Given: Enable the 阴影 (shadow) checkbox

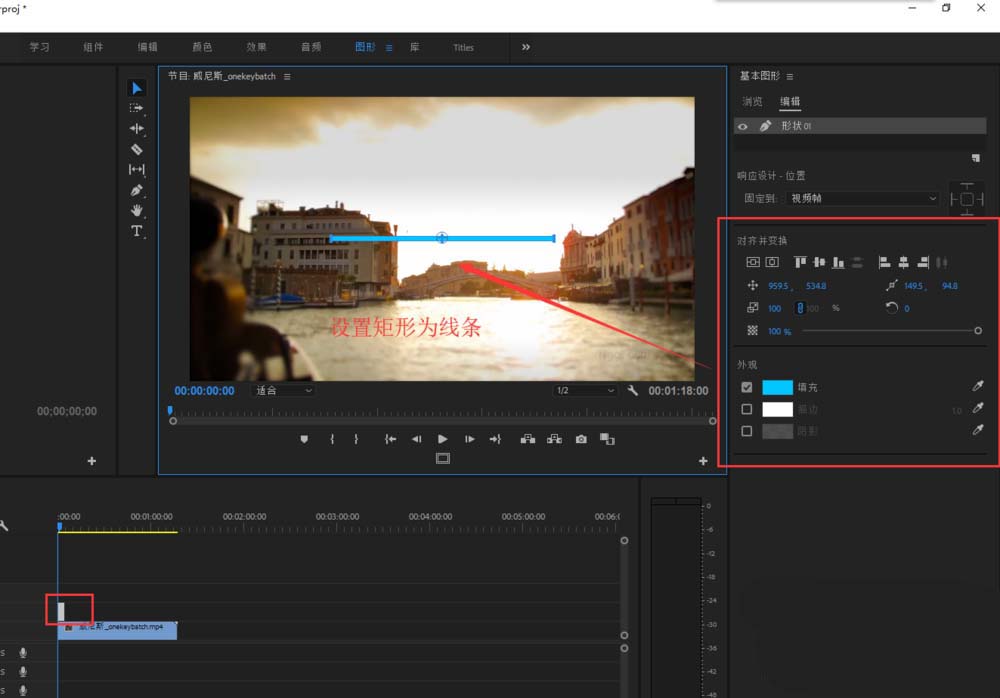Looking at the screenshot, I should tap(747, 431).
